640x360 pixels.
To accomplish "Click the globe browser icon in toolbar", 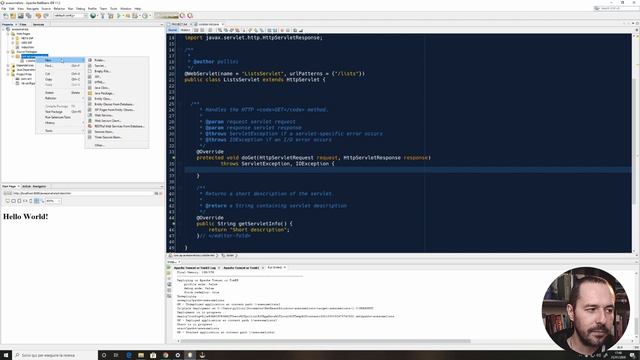I will click(x=93, y=16).
